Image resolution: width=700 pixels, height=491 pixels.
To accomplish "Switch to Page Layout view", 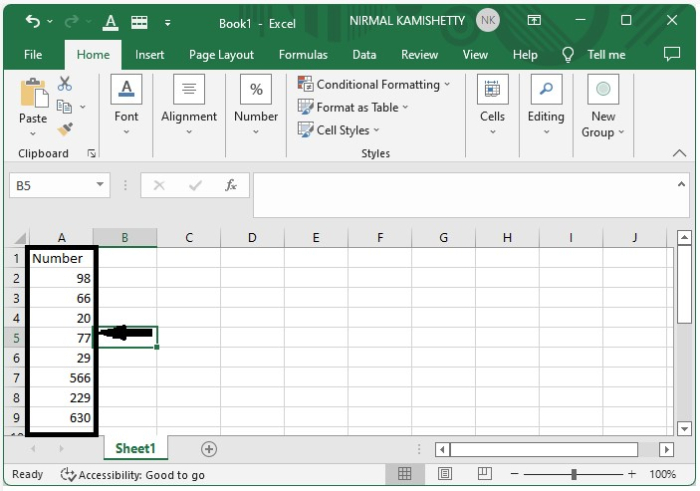I will (x=445, y=474).
